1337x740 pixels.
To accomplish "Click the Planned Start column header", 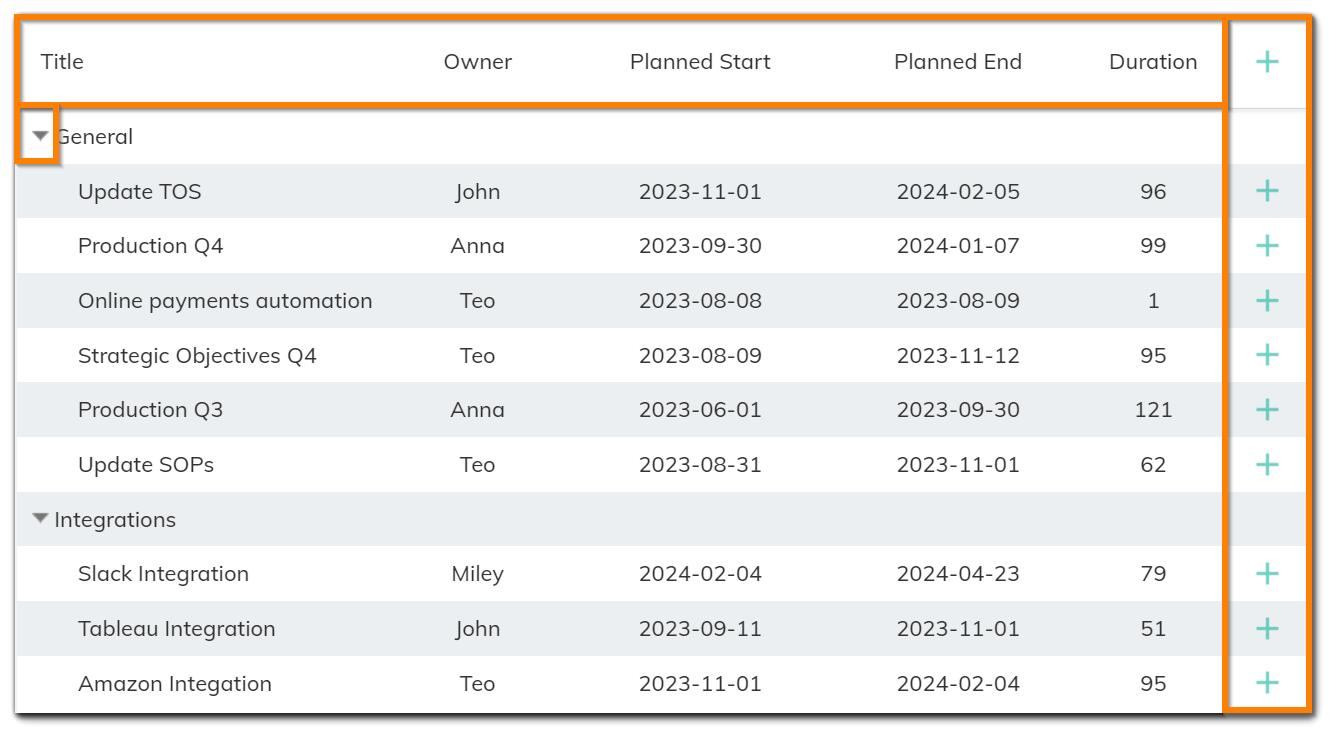I will pyautogui.click(x=700, y=62).
